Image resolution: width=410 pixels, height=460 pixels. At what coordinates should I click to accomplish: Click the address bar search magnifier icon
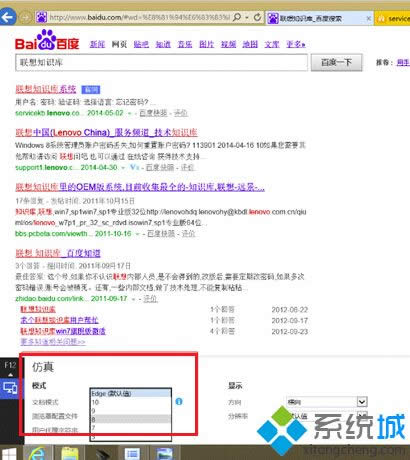coord(236,17)
